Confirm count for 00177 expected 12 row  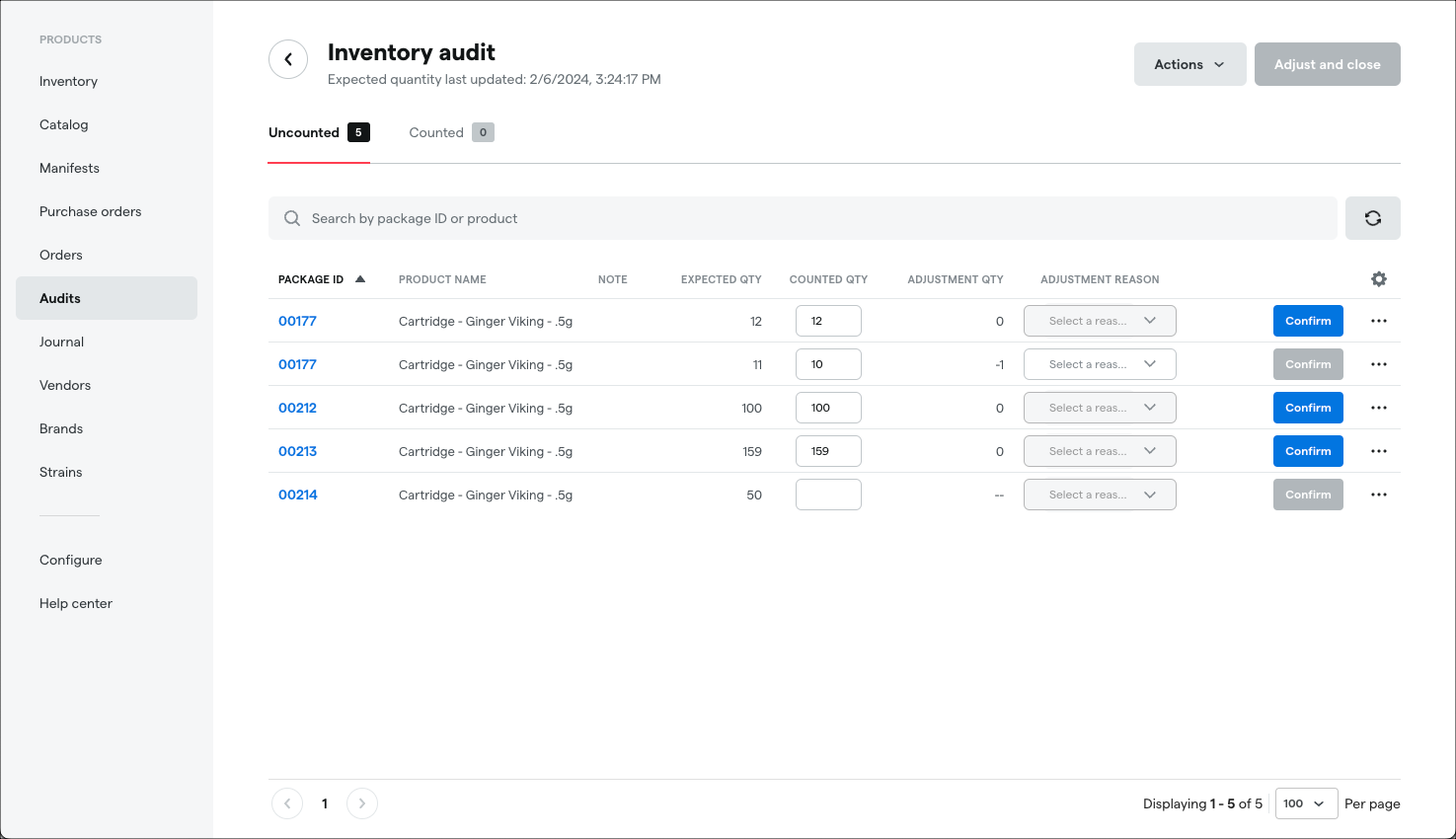pyautogui.click(x=1308, y=321)
